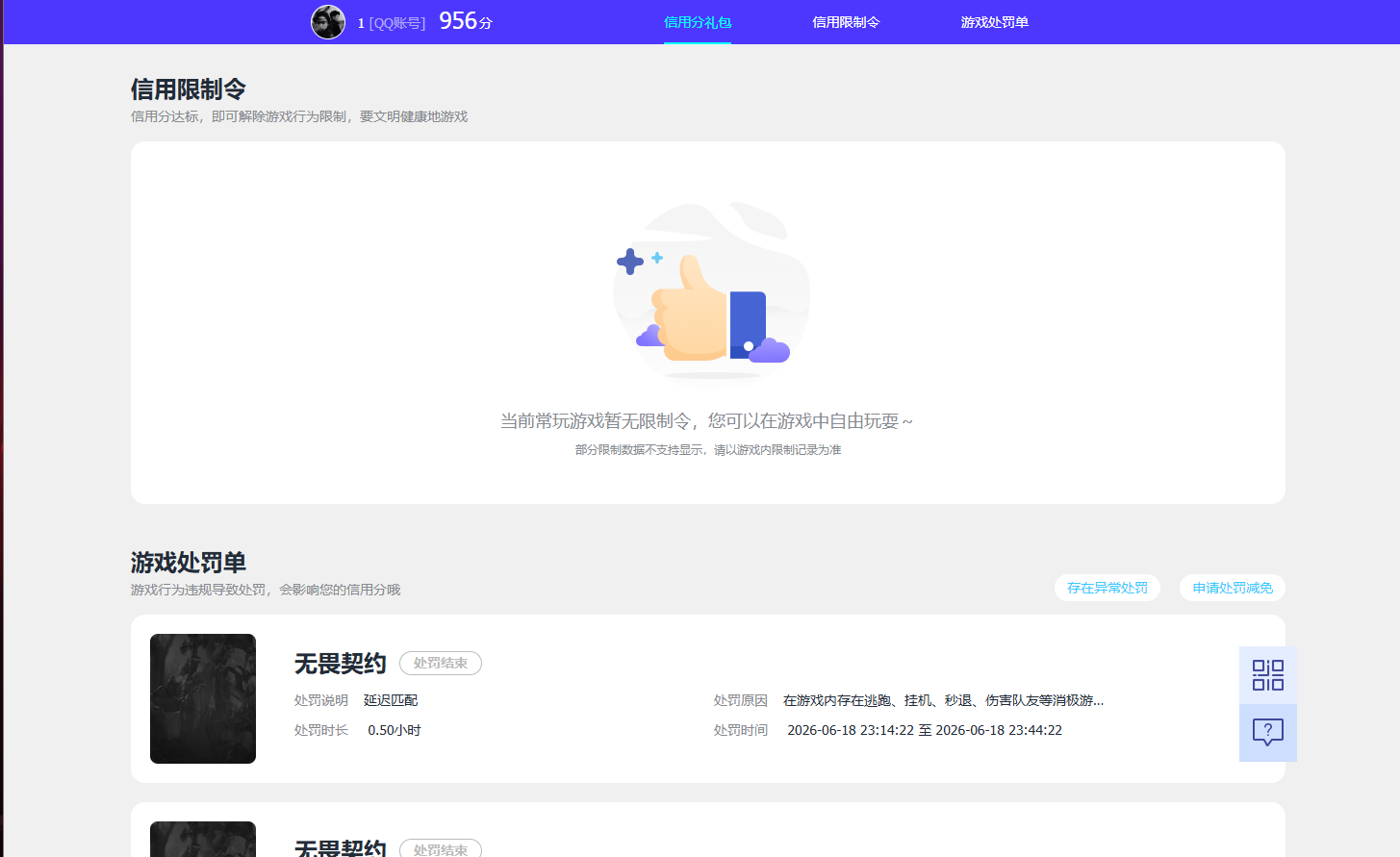Click the penalty time 2026-06-18 23:14:22 range

click(925, 730)
